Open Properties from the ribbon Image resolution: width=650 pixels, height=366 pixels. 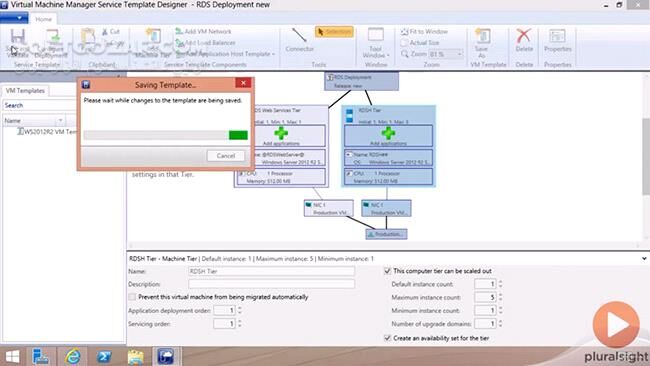[558, 40]
